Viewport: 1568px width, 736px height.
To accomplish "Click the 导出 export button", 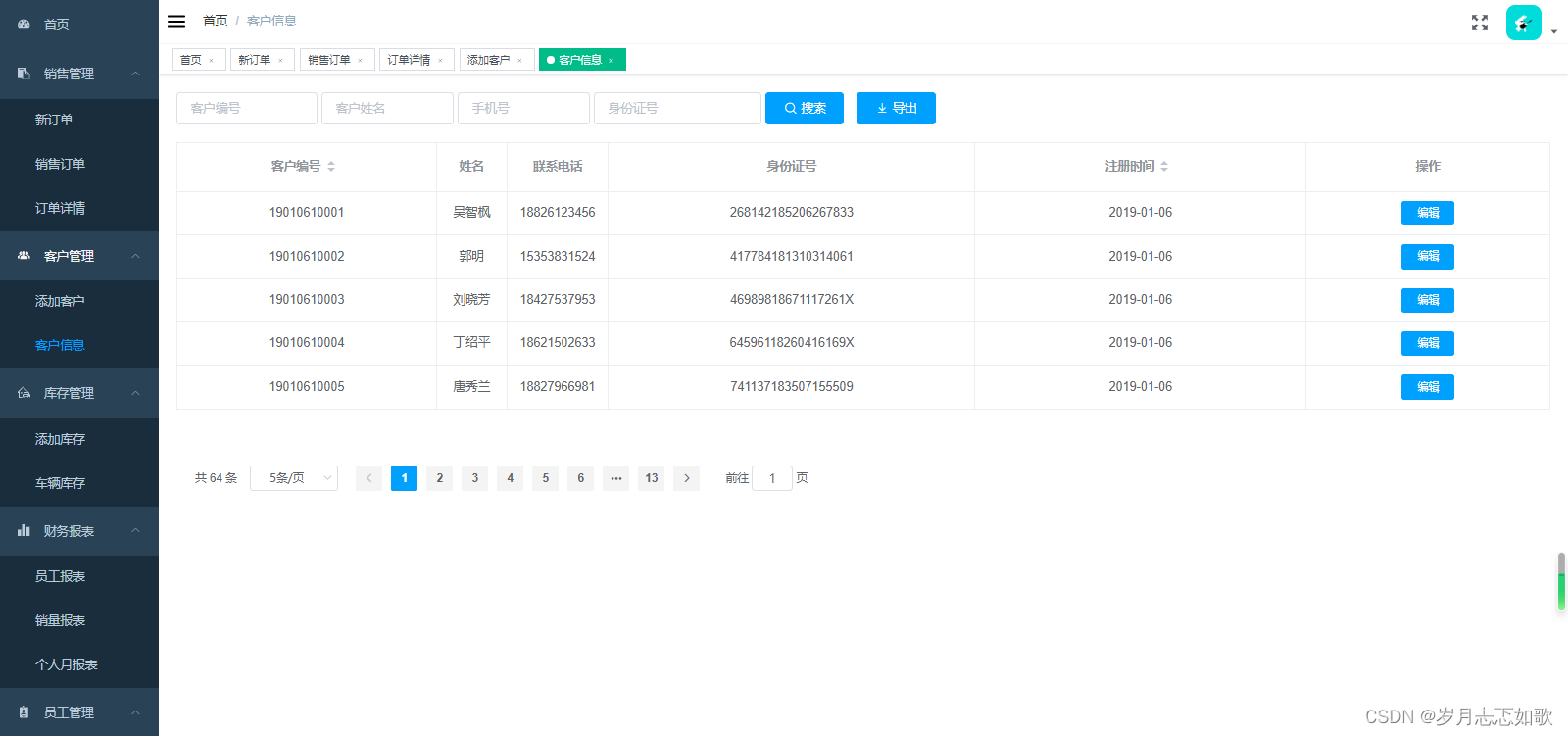I will 896,108.
